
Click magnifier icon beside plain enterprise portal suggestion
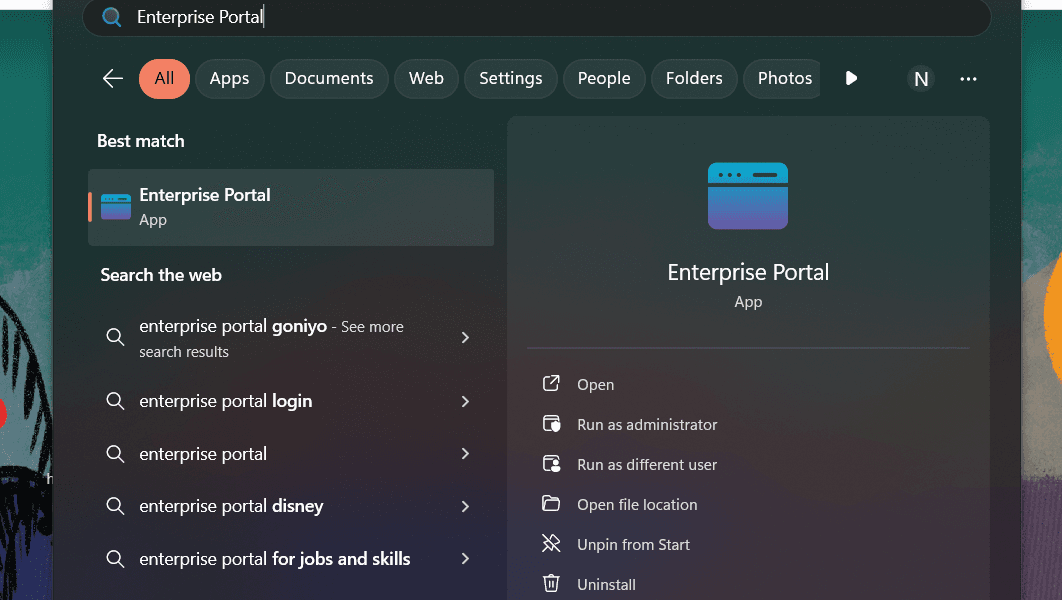pyautogui.click(x=115, y=454)
